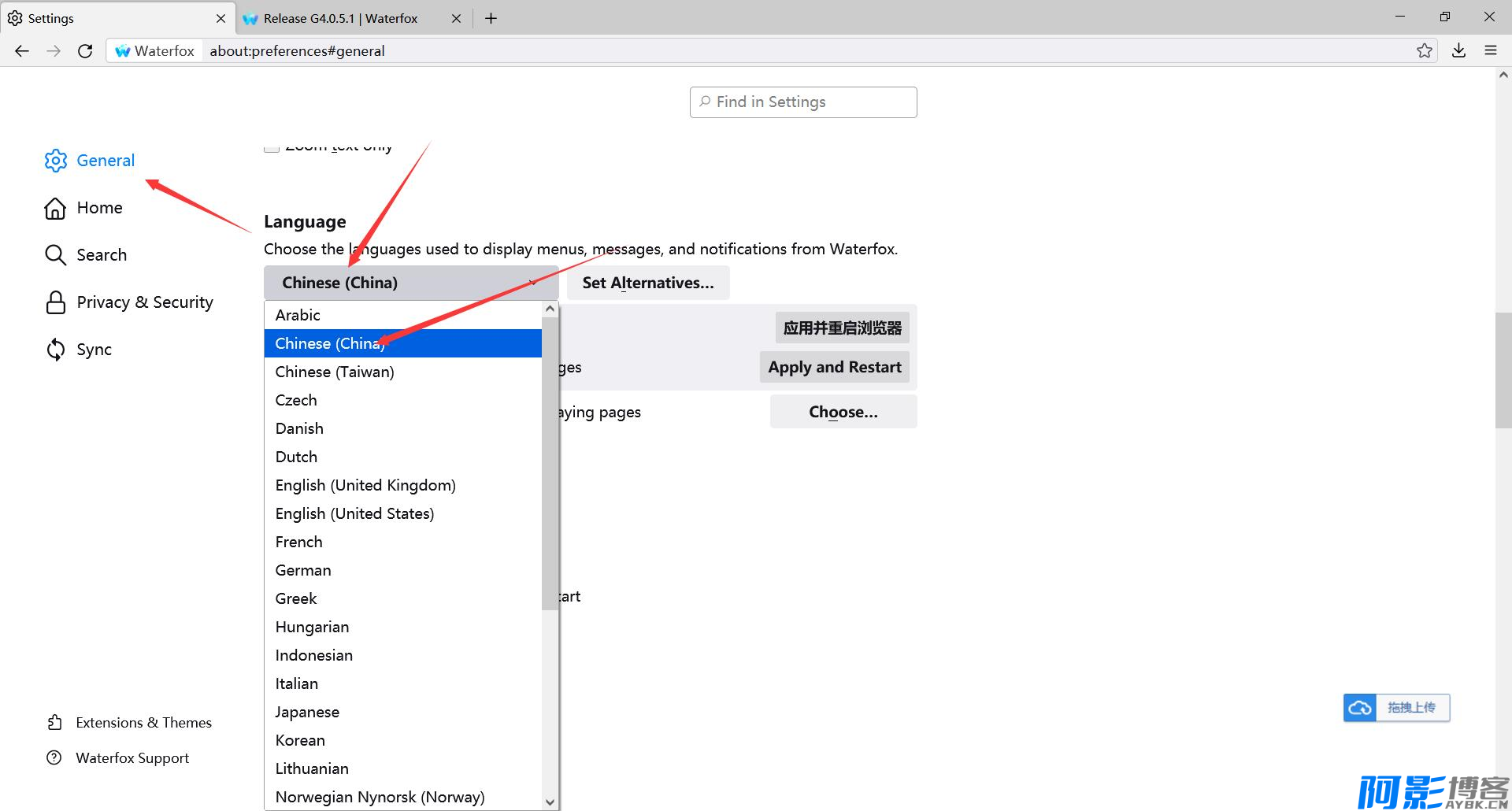This screenshot has width=1512, height=811.
Task: Select English (United Kingdom) option
Action: pos(403,485)
